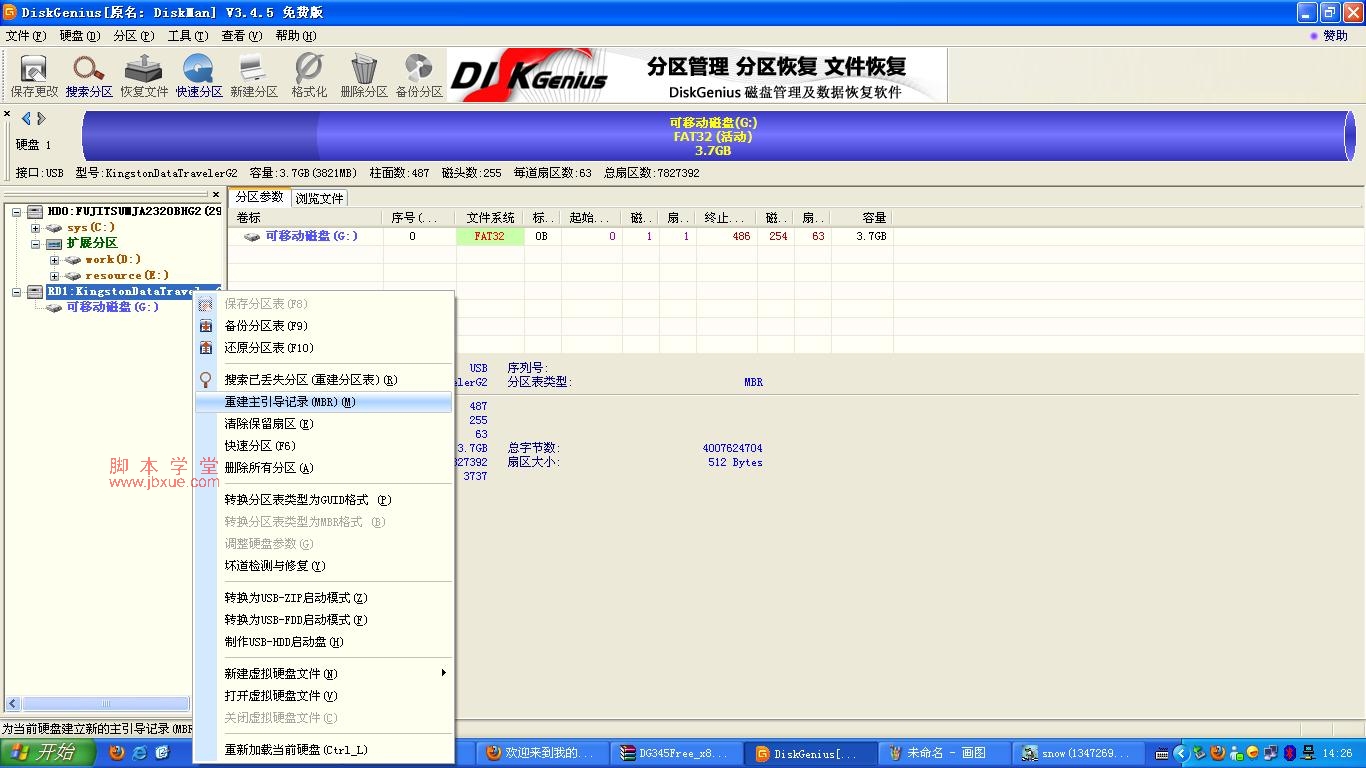
Task: Select 坏道检测与修复 menu entry
Action: [x=324, y=566]
